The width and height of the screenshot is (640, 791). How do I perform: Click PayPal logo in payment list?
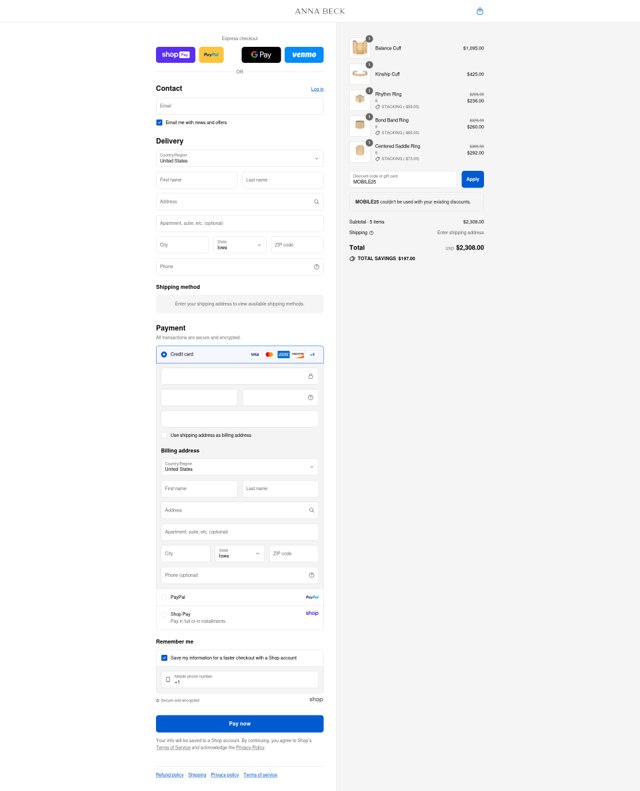312,597
